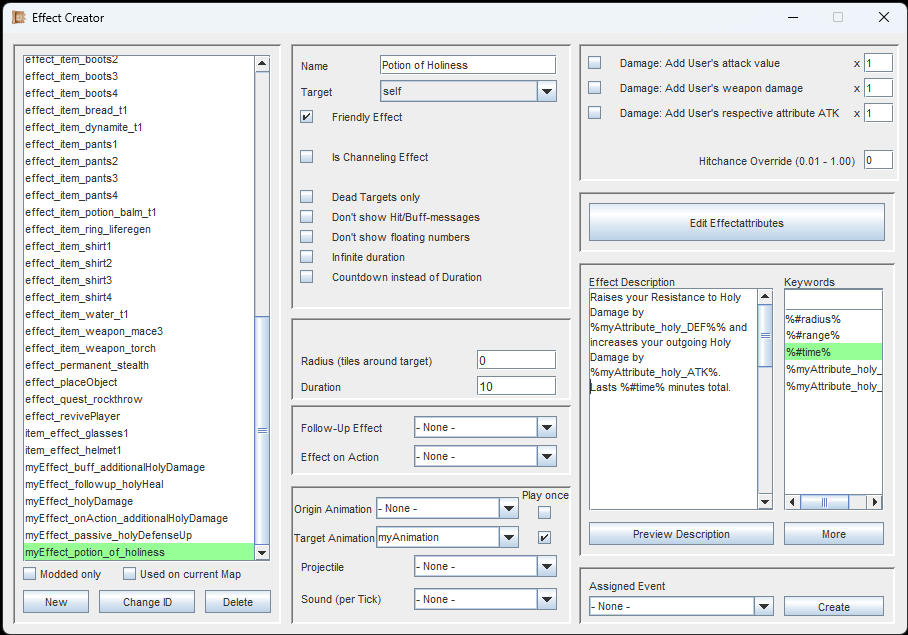Click the Edit Effectattributes button
Image resolution: width=908 pixels, height=635 pixels.
click(736, 223)
